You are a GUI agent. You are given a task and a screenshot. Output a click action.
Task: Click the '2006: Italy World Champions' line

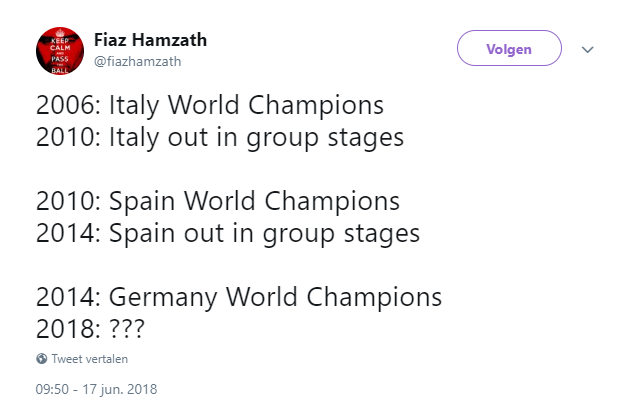[x=210, y=105]
